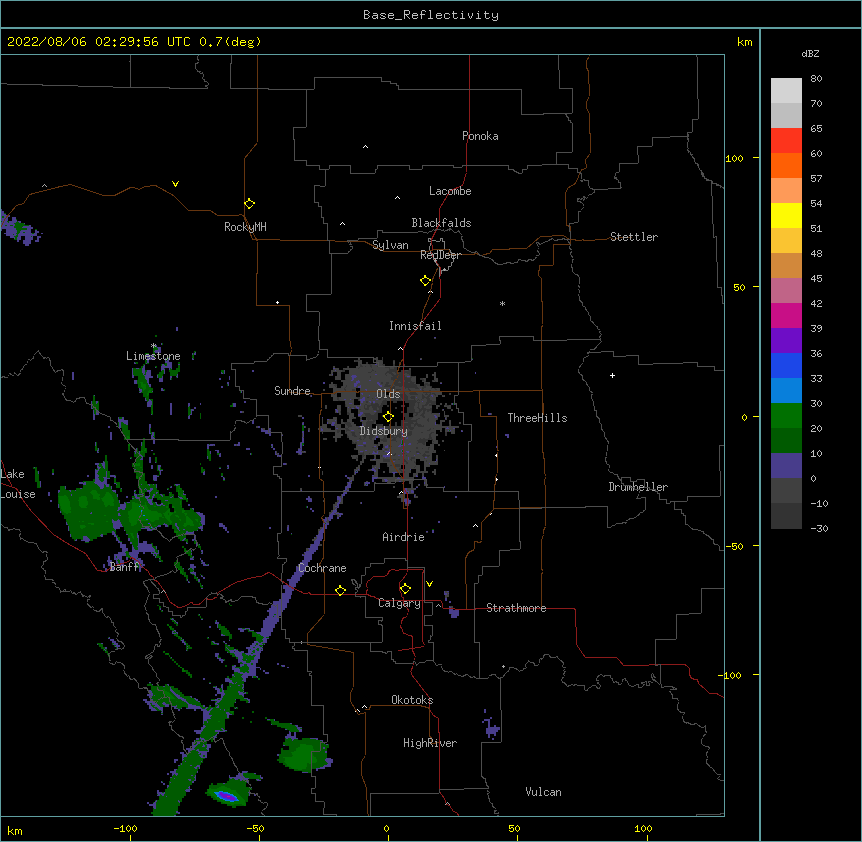Select the Sundre label
The image size is (862, 842).
[292, 391]
